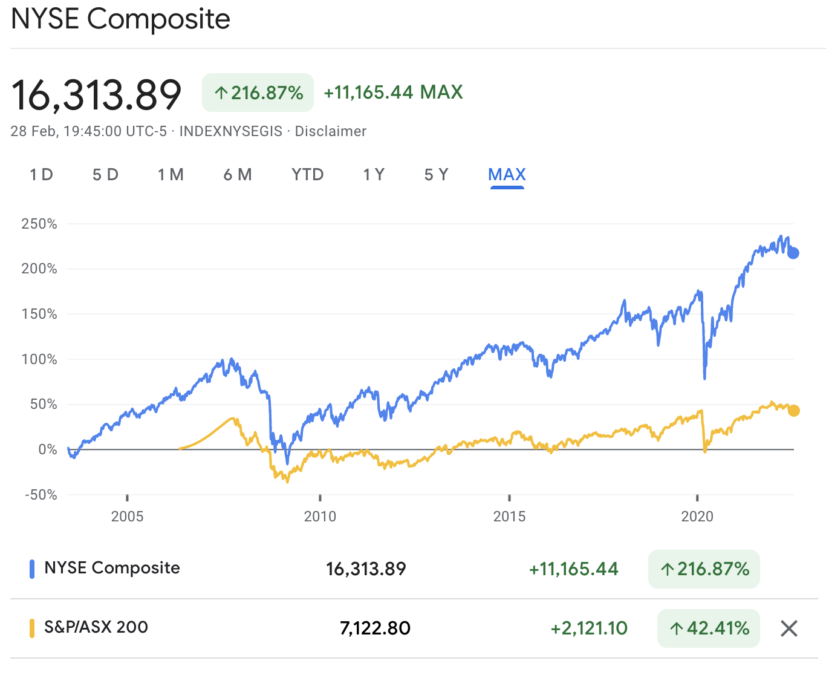Remove S&P/ASX 200 comparison with X icon
Screen dimensions: 826x675
[x=788, y=629]
